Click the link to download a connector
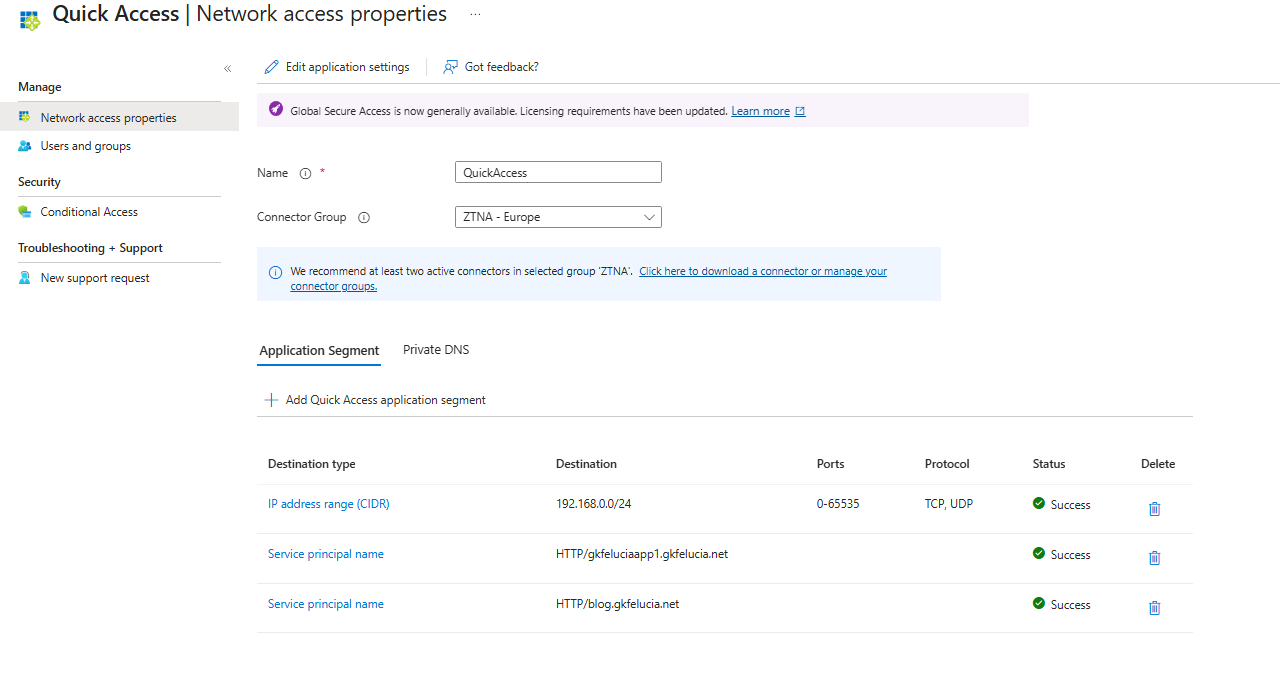1280x689 pixels. [762, 271]
